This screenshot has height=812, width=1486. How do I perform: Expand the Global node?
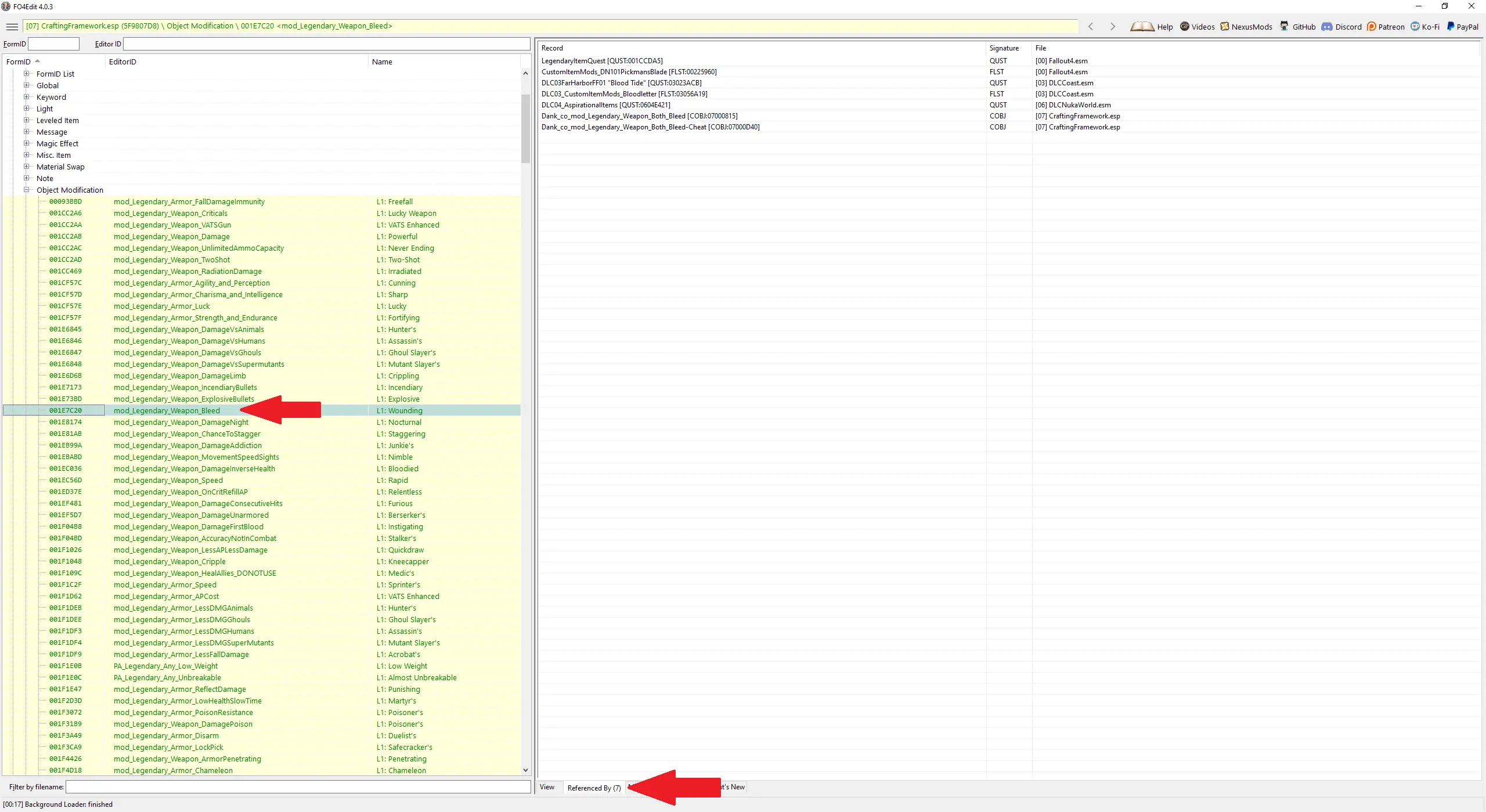pos(26,85)
